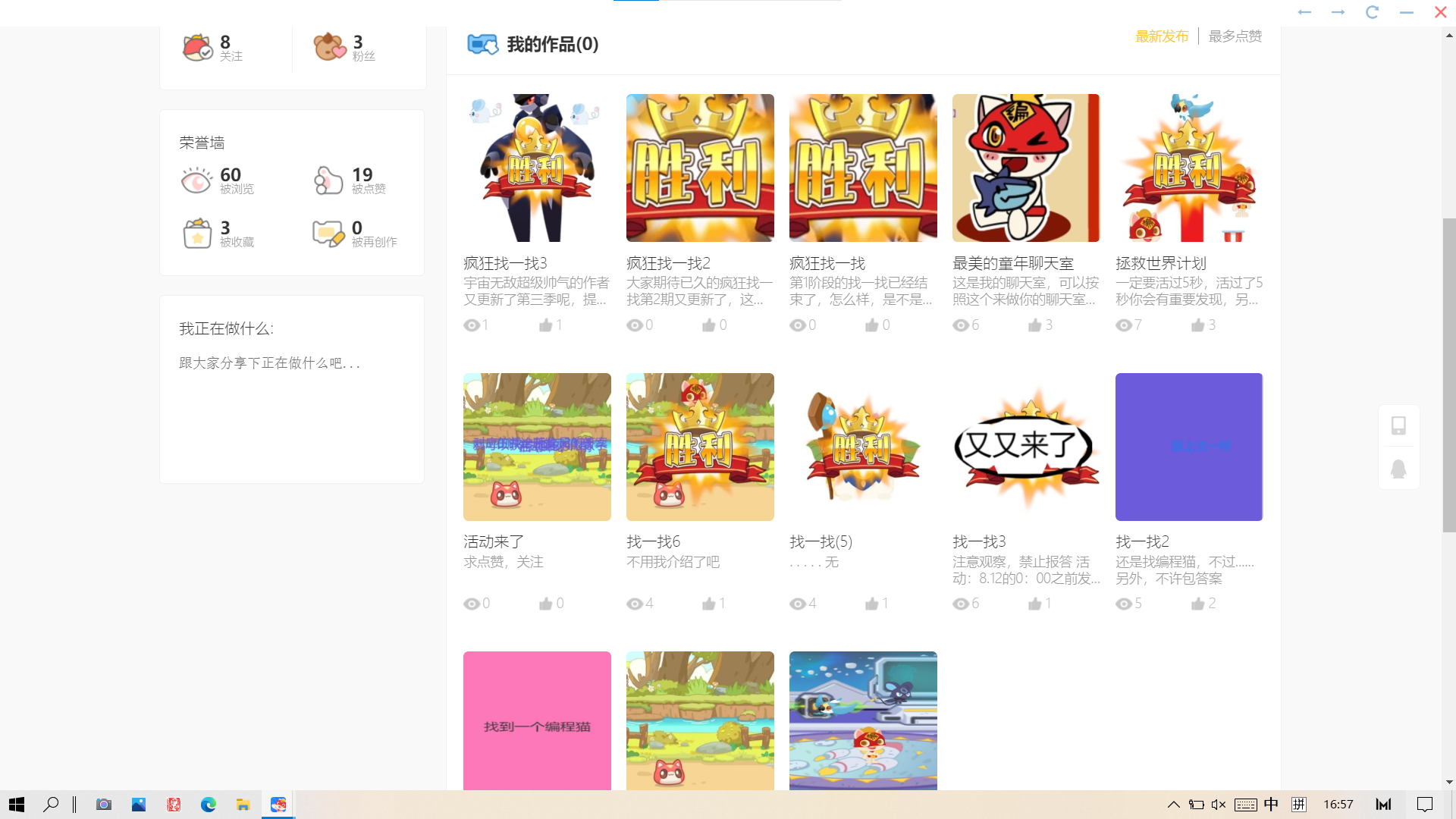Click the 拯救世界计划 title link
The image size is (1456, 819).
click(1161, 263)
